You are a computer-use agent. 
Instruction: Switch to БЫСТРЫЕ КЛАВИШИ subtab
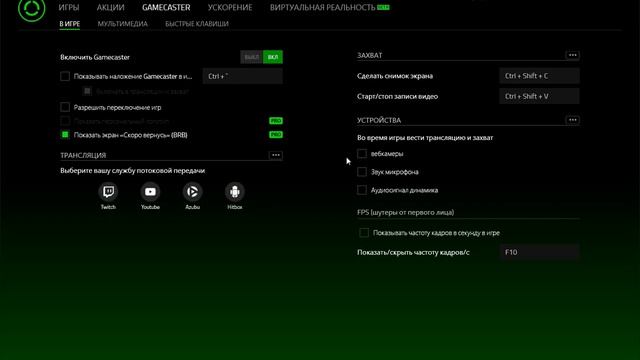[197, 24]
